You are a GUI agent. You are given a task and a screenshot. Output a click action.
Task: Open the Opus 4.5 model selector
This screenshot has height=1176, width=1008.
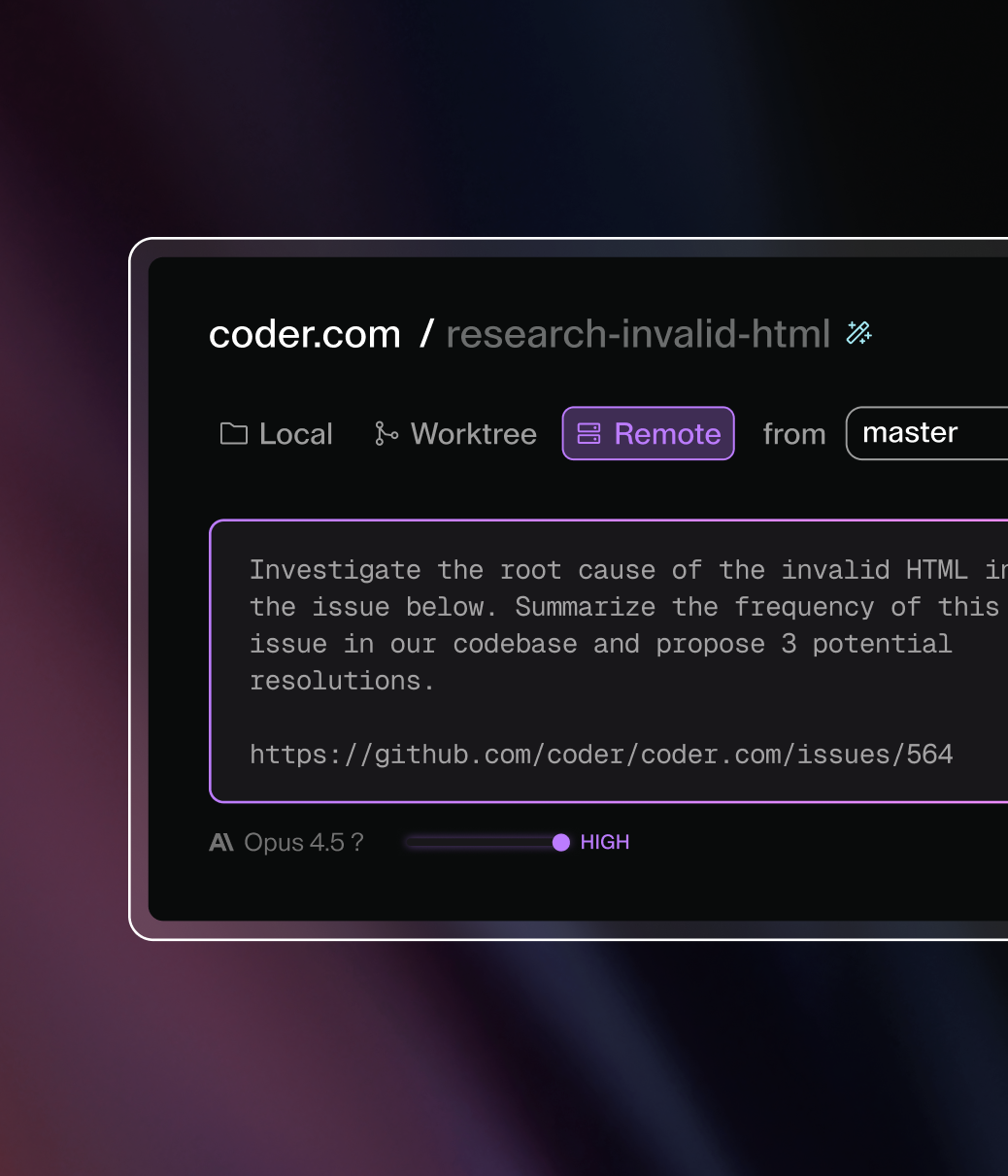point(294,843)
